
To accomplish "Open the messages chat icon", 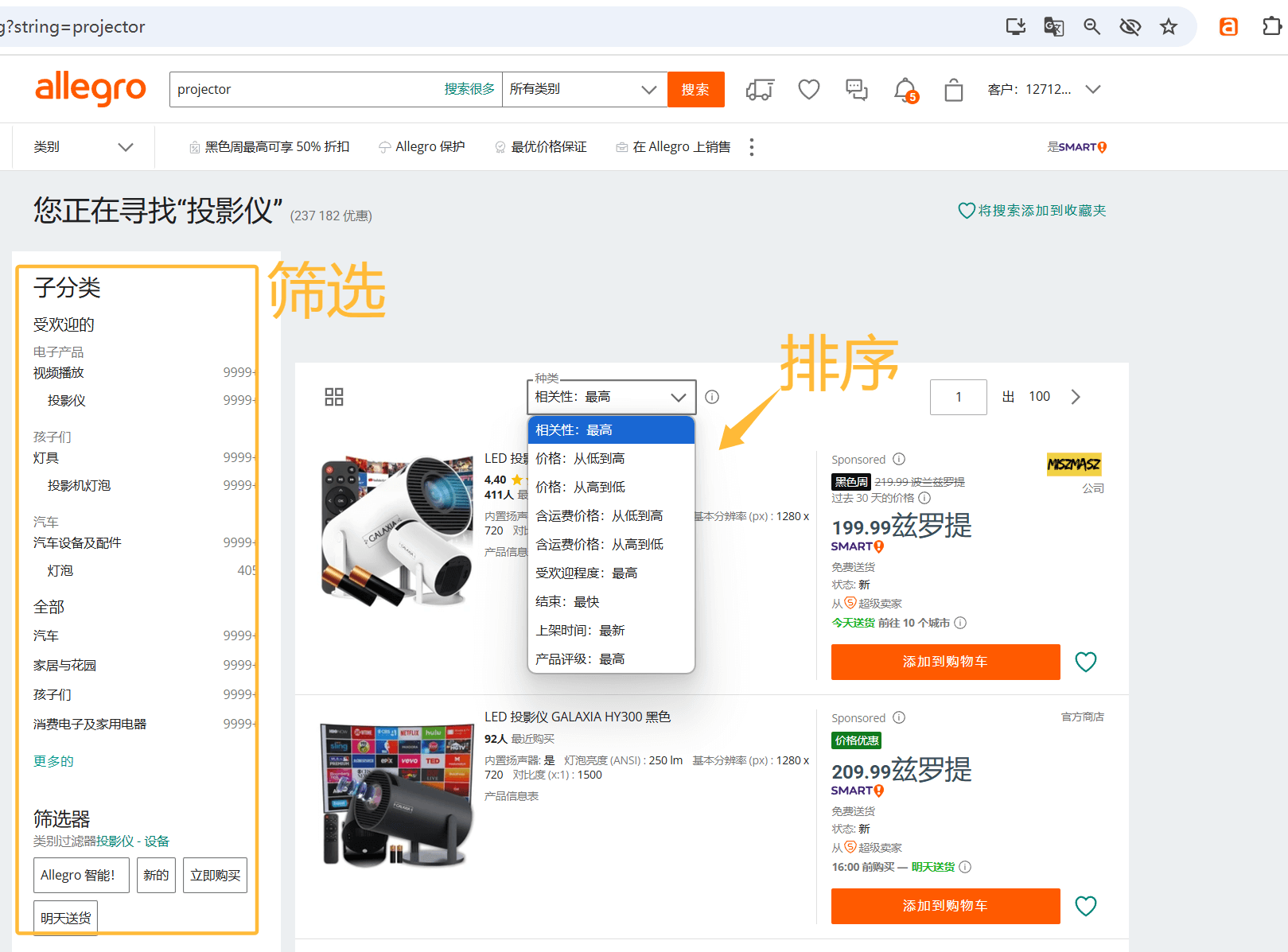I will 857,90.
